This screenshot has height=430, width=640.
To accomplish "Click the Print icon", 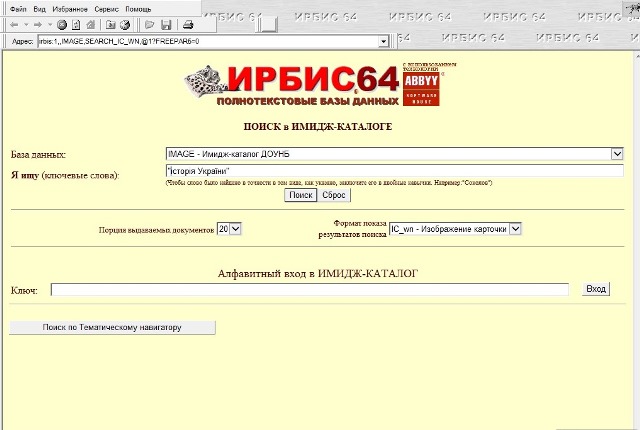I will coord(188,25).
